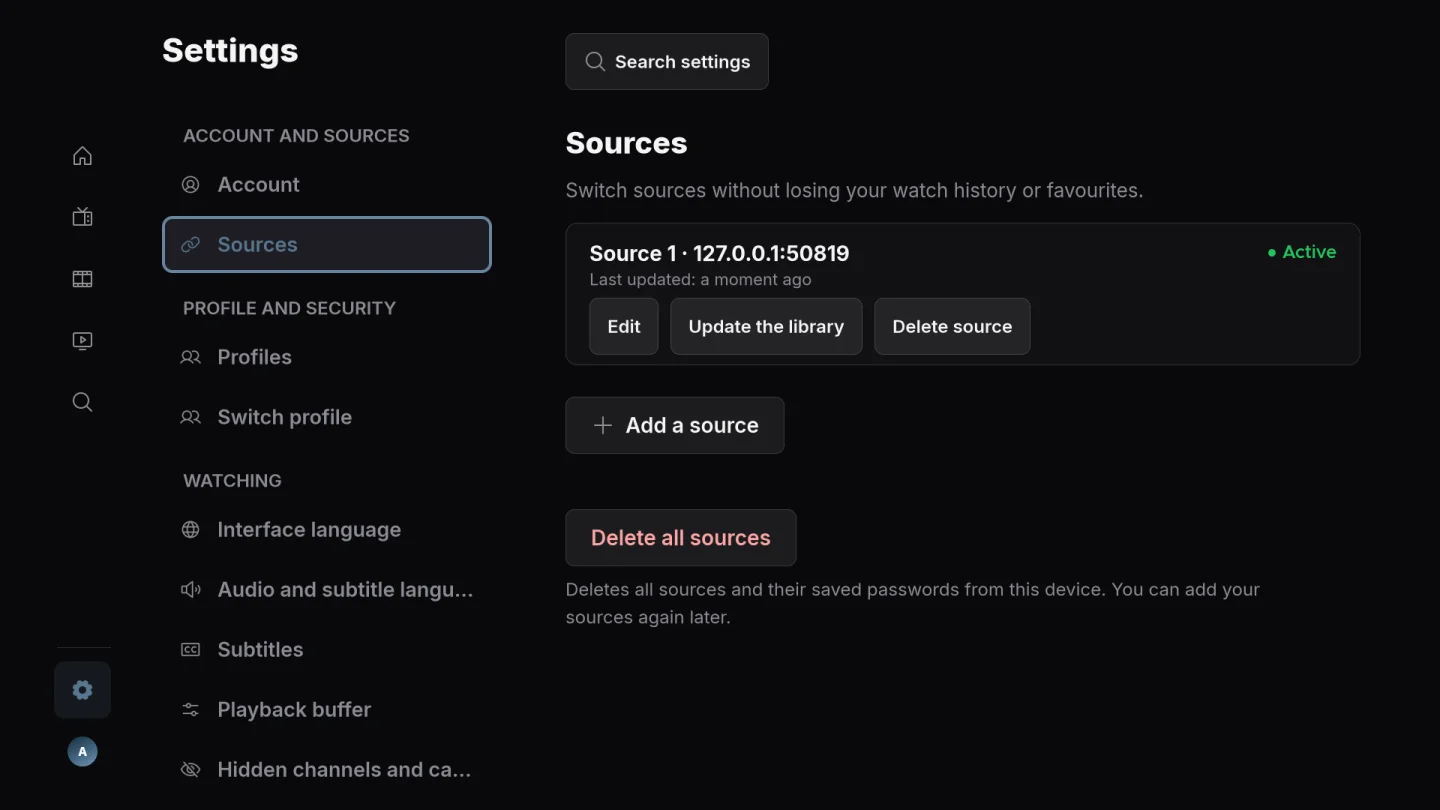The height and width of the screenshot is (810, 1440).
Task: Open Audio and subtitle language settings
Action: pyautogui.click(x=327, y=590)
